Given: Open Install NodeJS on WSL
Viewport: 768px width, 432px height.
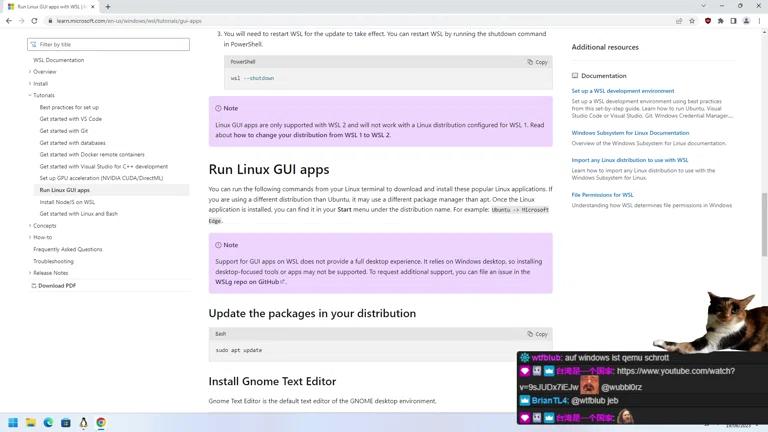Looking at the screenshot, I should click(67, 202).
